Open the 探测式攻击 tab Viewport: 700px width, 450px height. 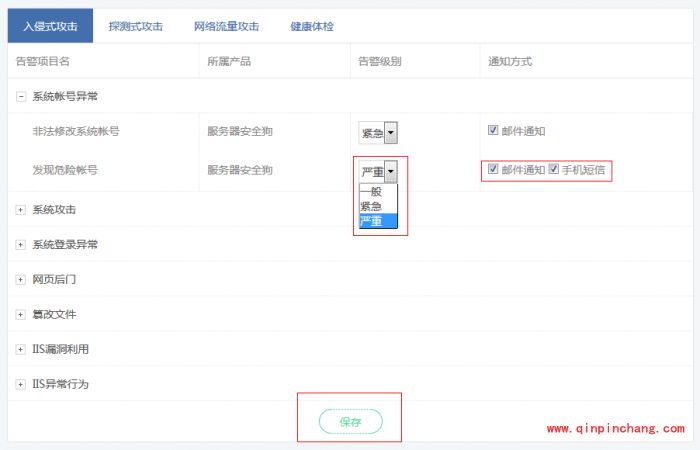(135, 26)
